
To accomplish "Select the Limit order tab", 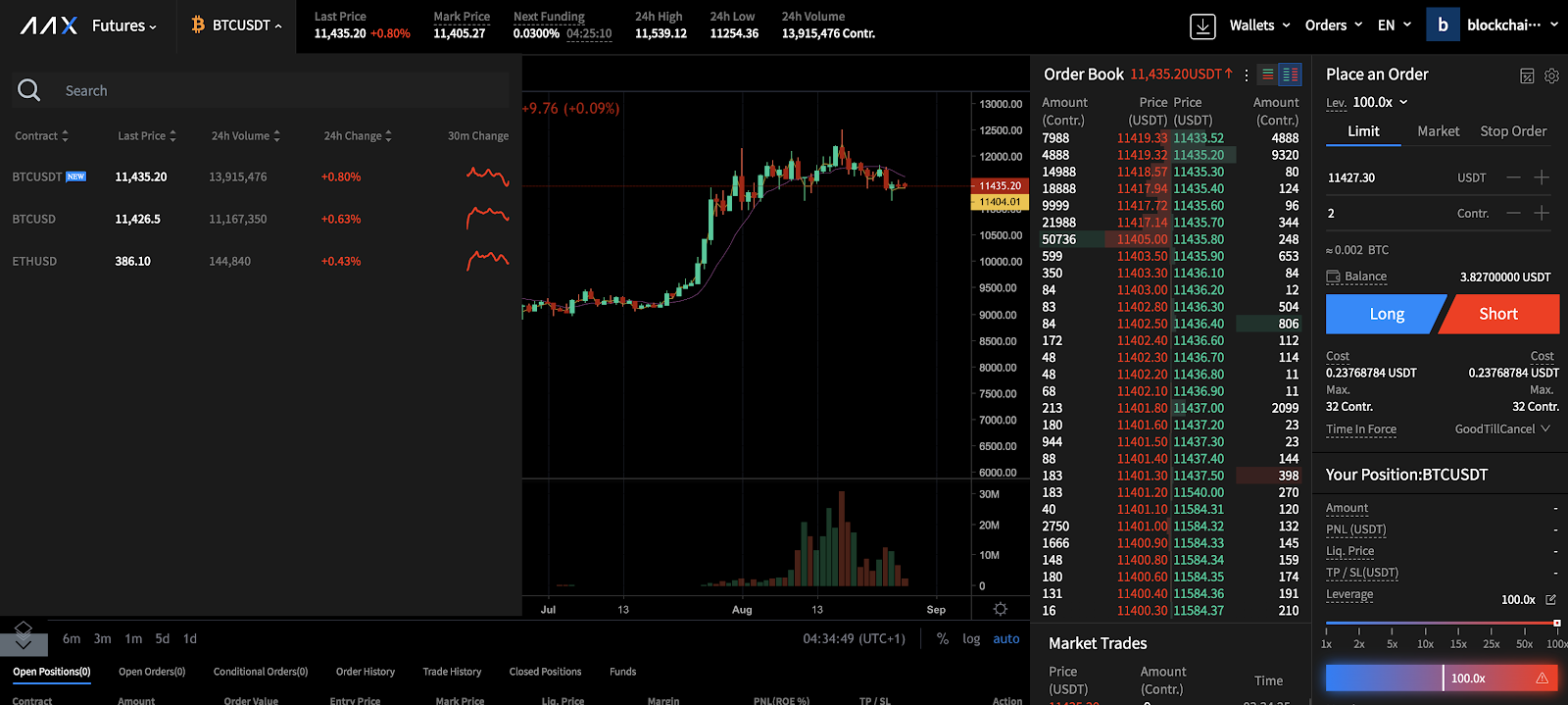I will coord(1363,131).
